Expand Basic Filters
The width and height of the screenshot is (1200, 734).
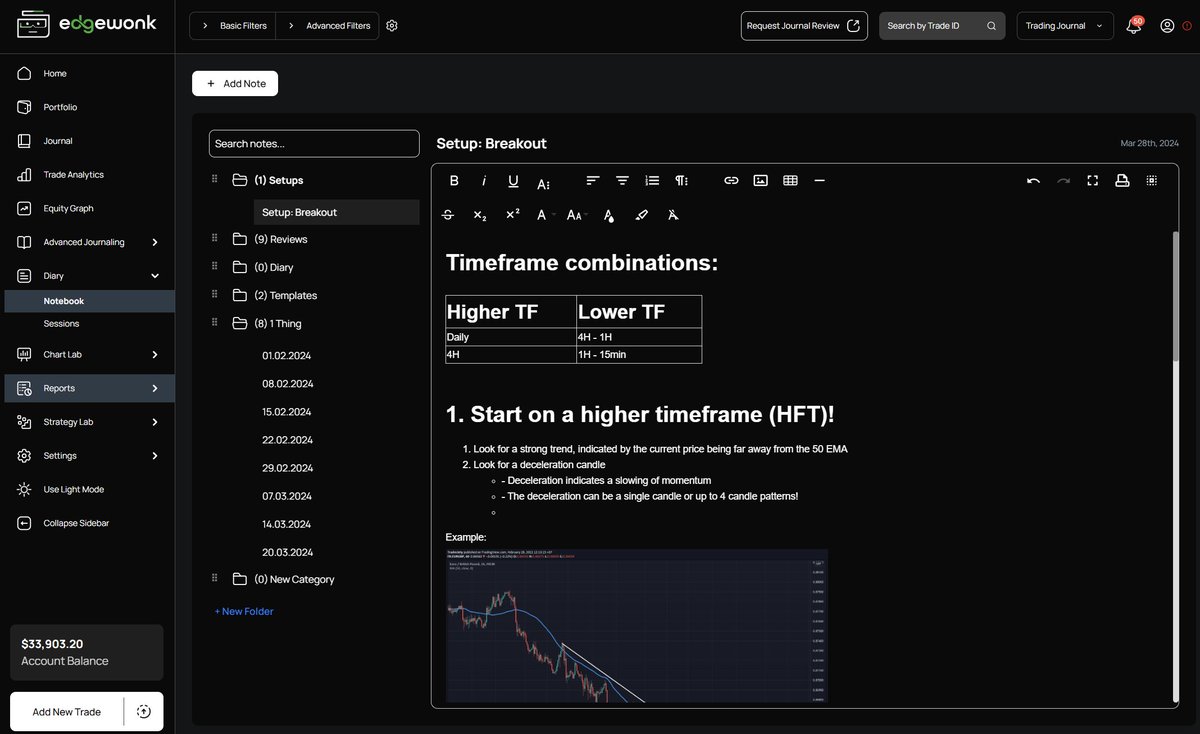pos(233,26)
